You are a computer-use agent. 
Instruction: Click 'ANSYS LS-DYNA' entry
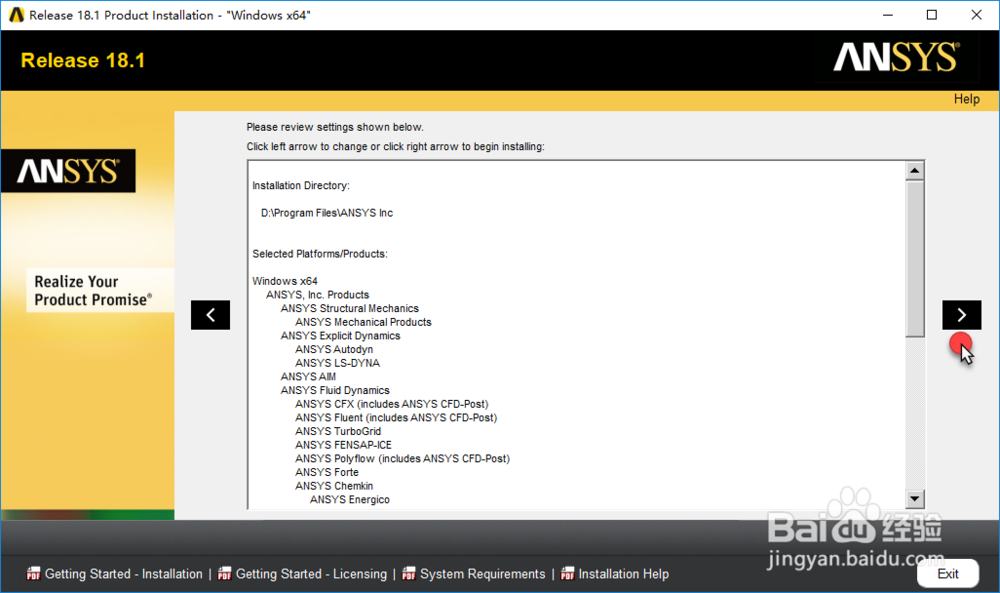[x=337, y=363]
